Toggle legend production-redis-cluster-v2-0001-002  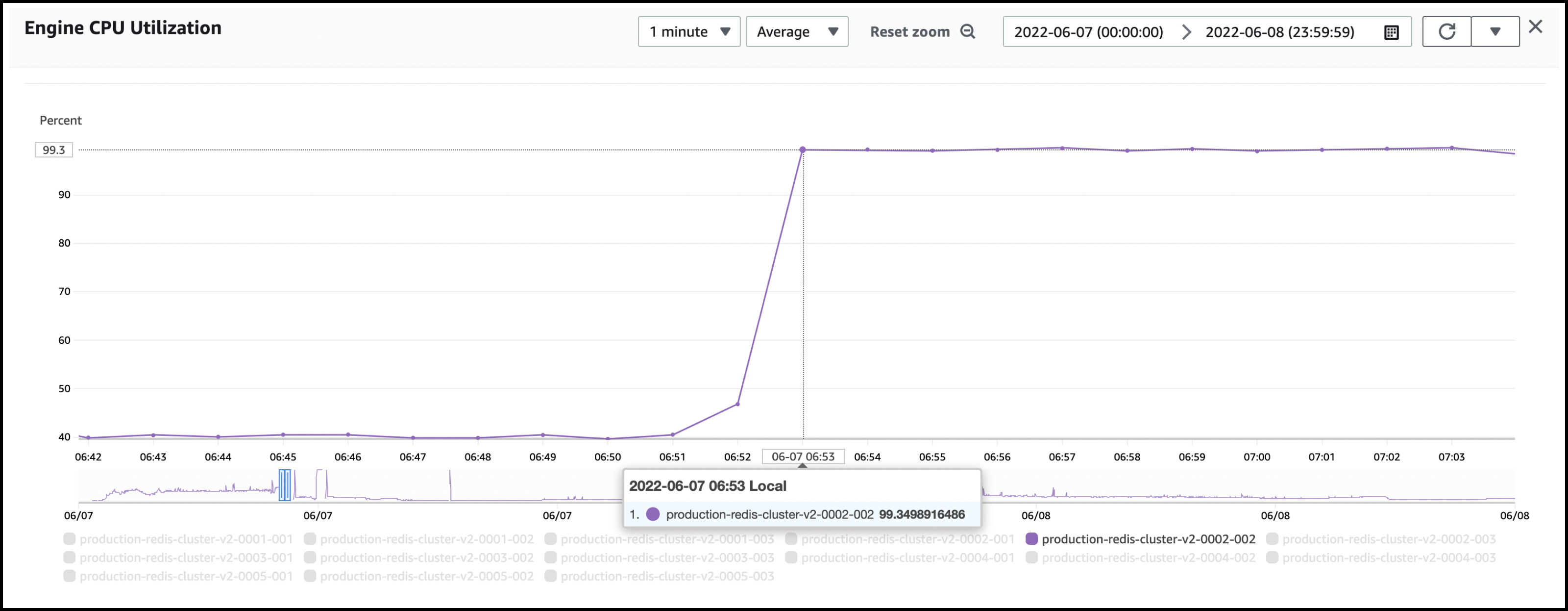coord(419,539)
